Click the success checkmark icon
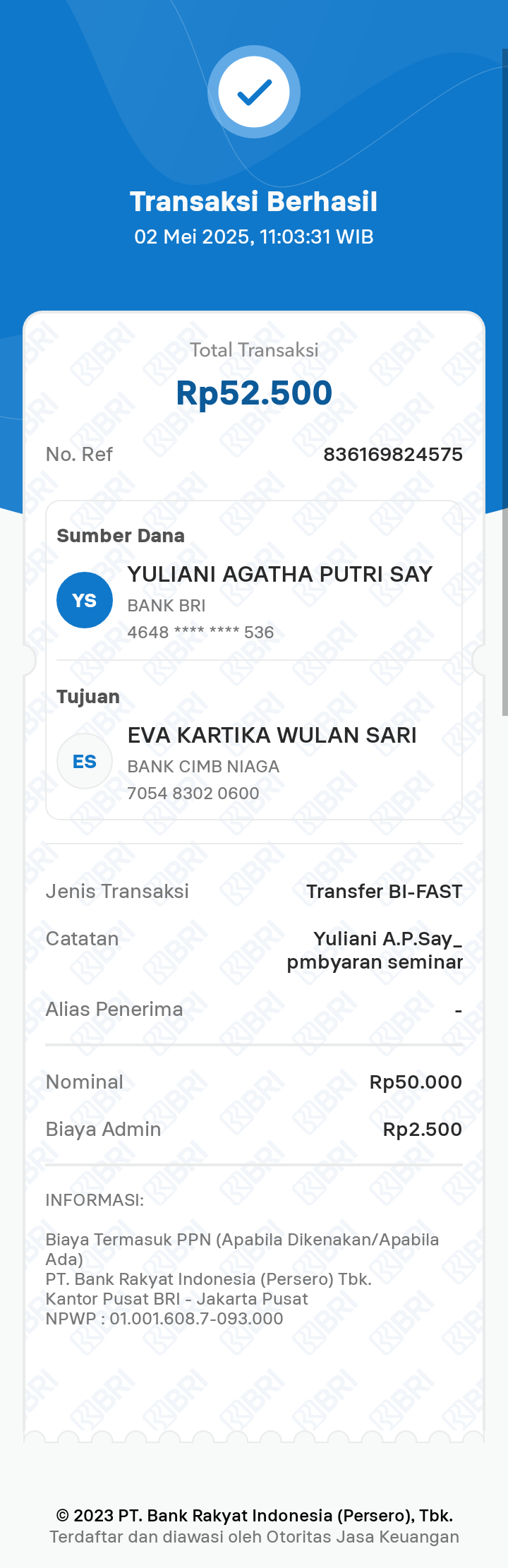Viewport: 508px width, 1568px height. pos(254,92)
